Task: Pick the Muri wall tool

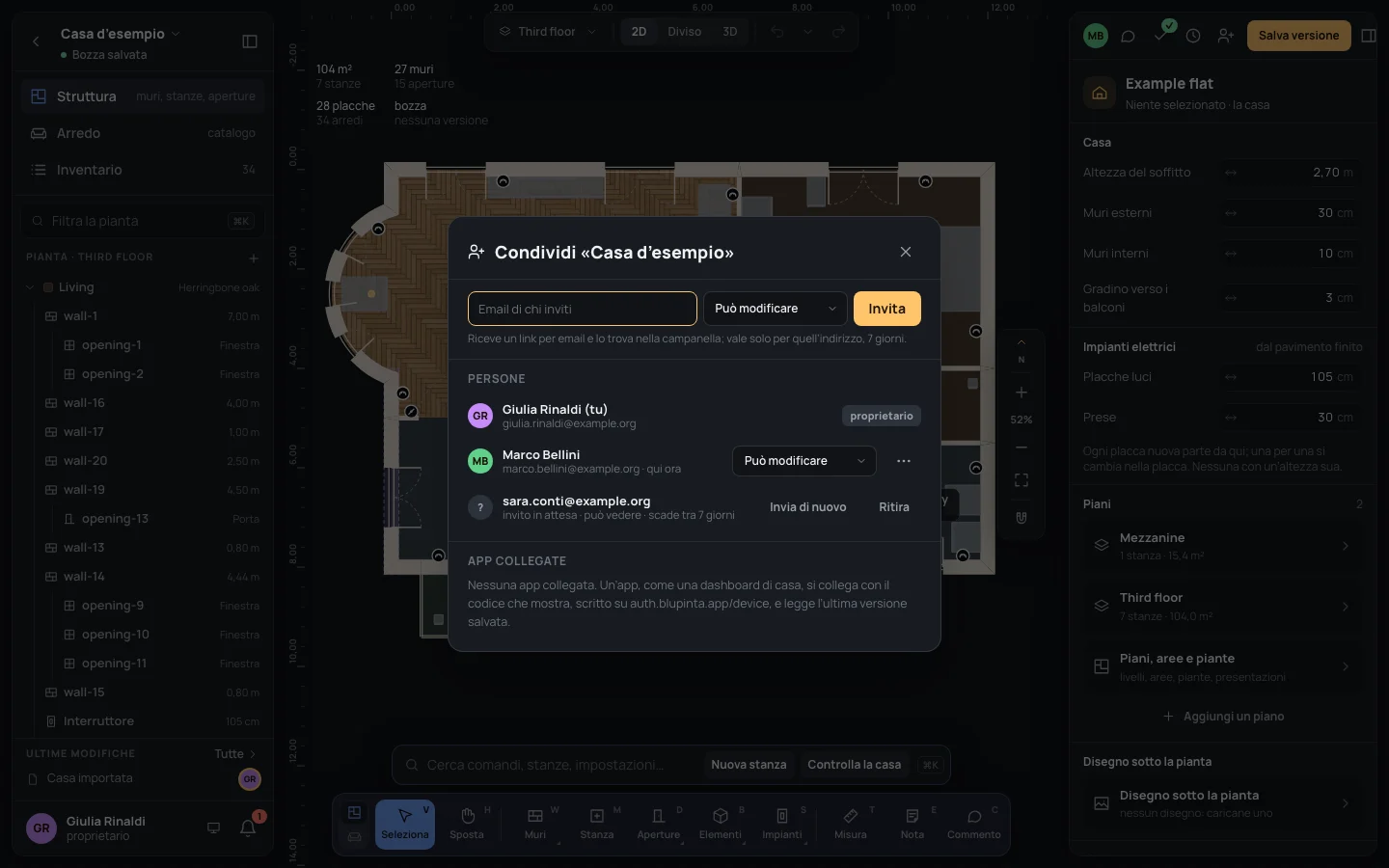Action: (x=535, y=825)
